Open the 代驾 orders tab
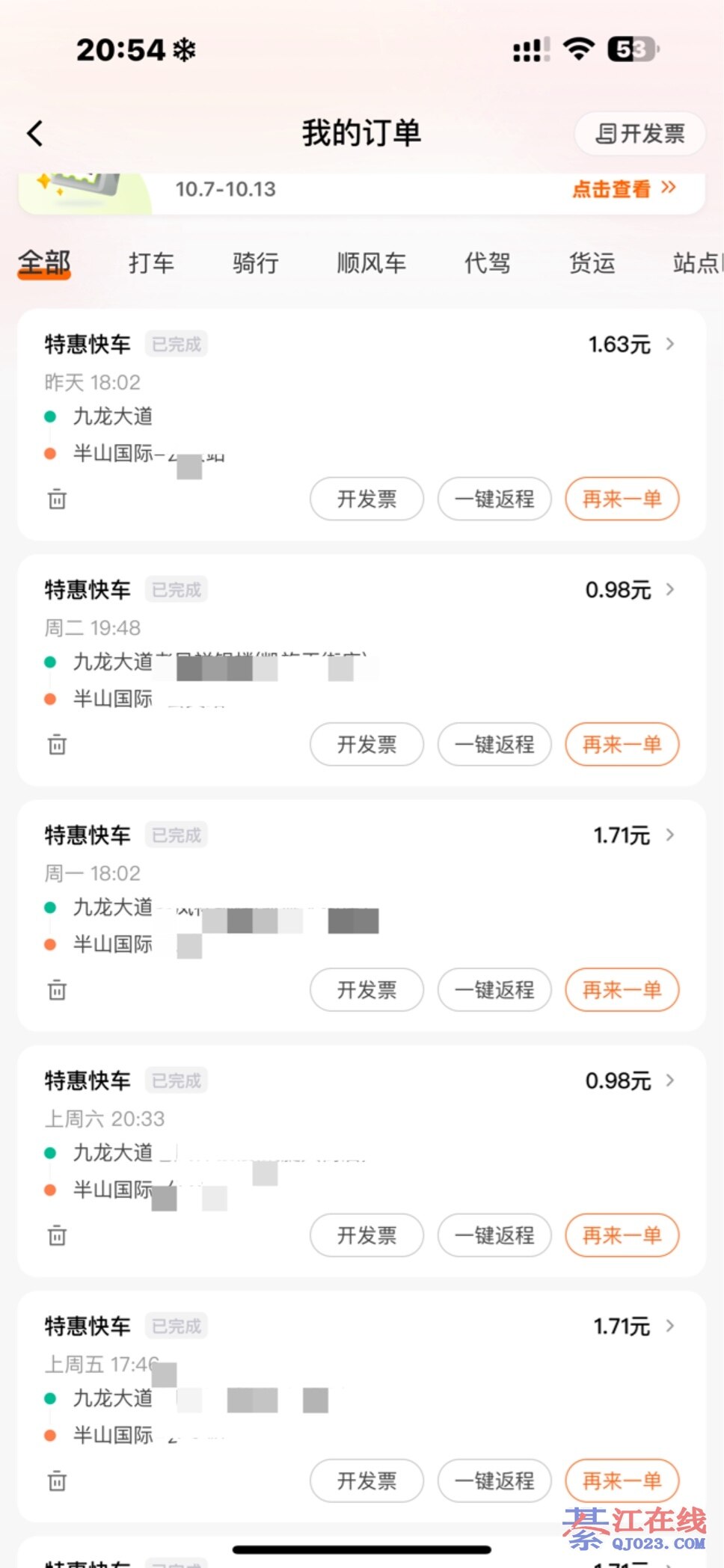Screen dimensions: 724x1568 click(x=487, y=263)
